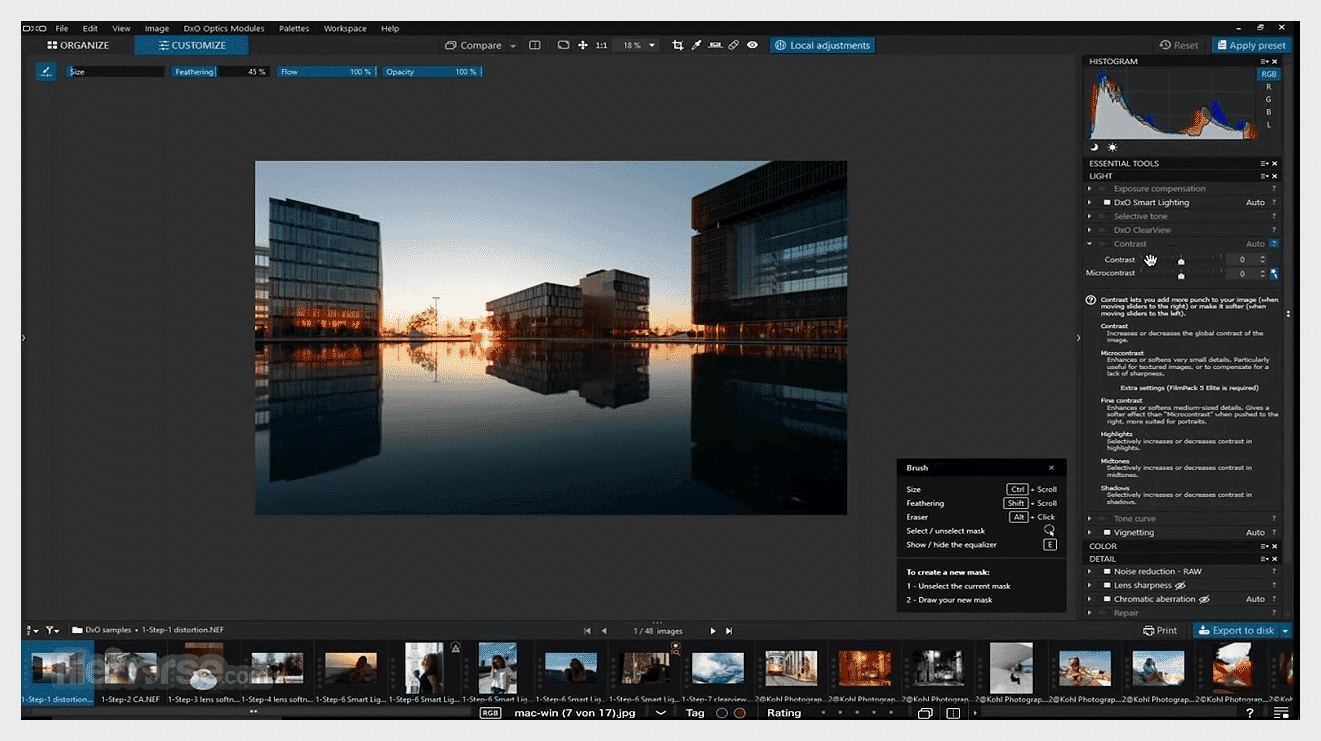Select B histogram channel

point(1268,112)
